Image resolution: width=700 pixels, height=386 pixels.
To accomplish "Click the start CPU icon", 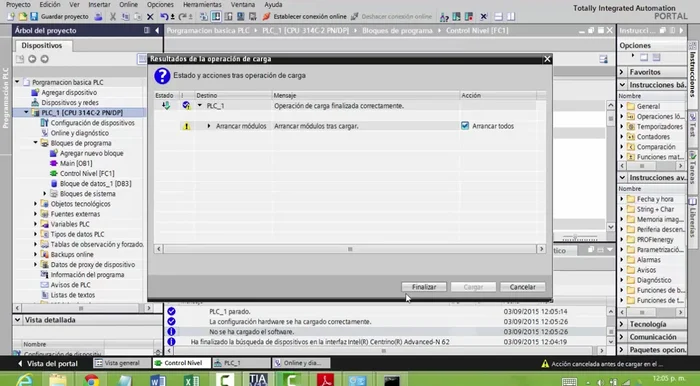I will tap(456, 17).
